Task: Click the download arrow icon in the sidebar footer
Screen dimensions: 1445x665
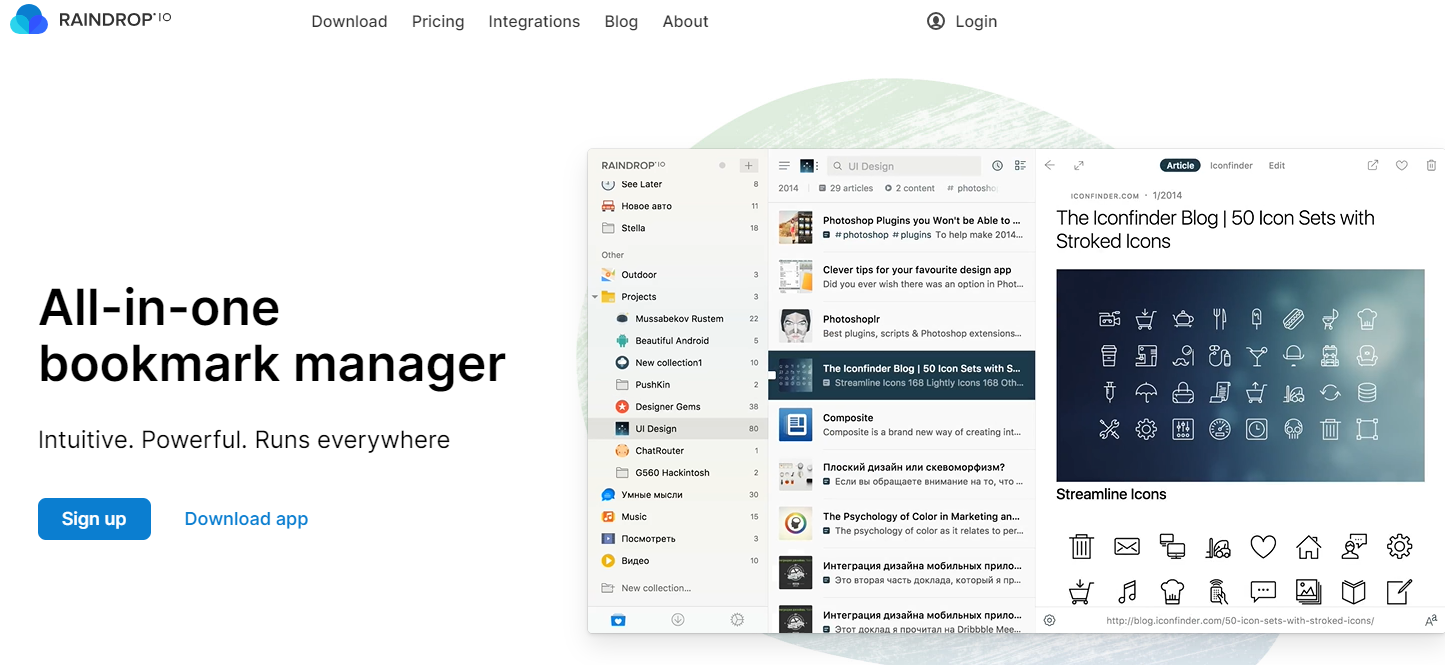Action: coord(677,620)
